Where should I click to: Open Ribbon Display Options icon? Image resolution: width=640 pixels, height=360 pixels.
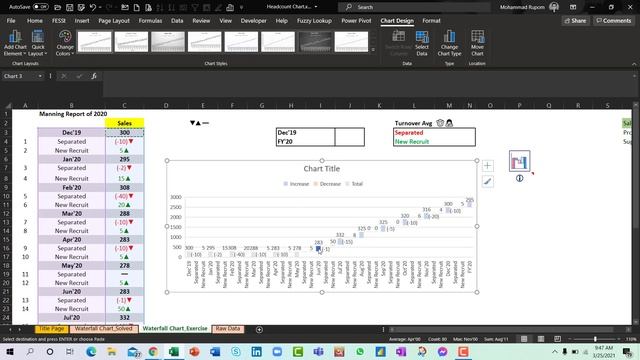(573, 7)
